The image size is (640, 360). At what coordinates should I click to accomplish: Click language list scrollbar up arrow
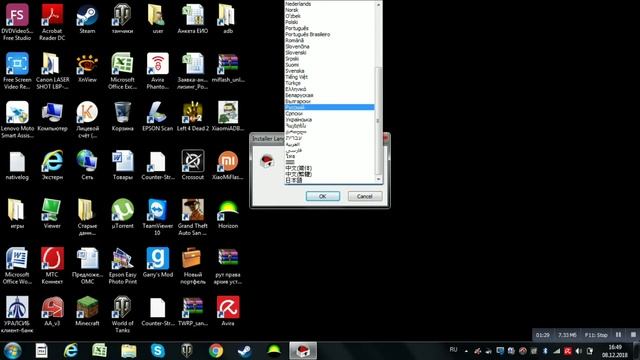pyautogui.click(x=378, y=4)
